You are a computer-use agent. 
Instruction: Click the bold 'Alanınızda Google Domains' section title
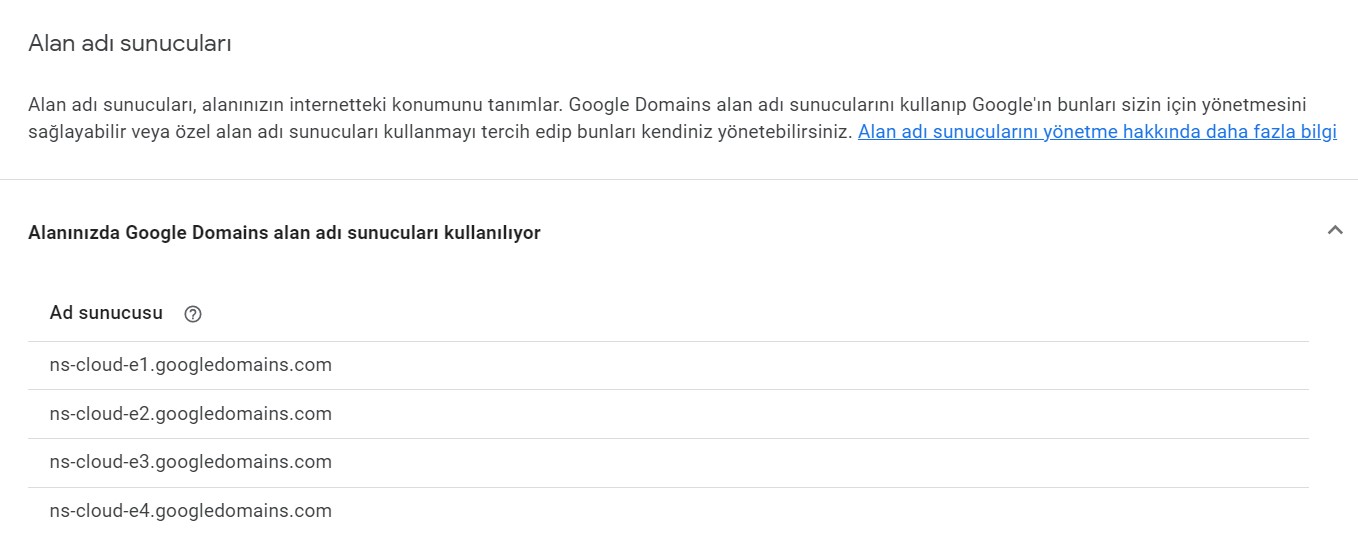point(284,233)
